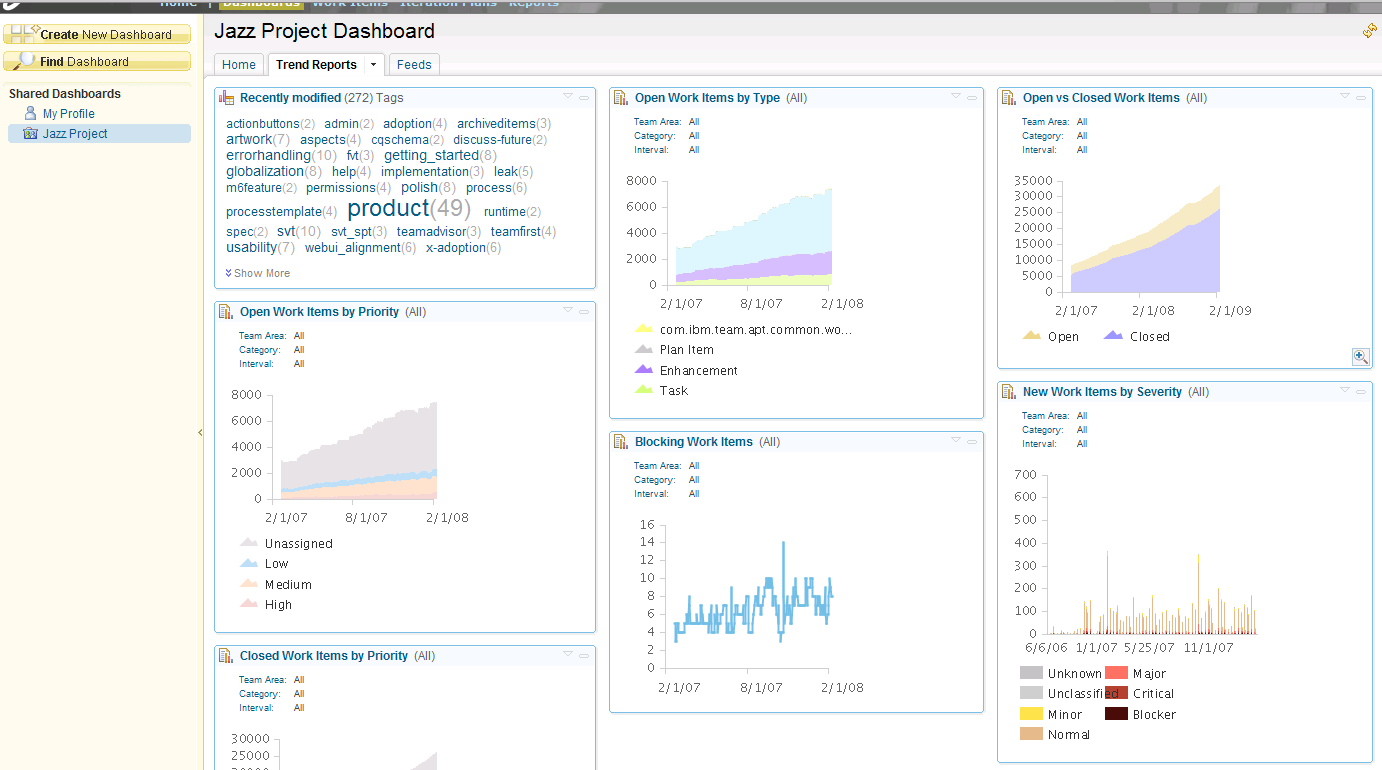The height and width of the screenshot is (770, 1382).
Task: Minimize the New Work Items by Severity widget
Action: [x=1361, y=391]
